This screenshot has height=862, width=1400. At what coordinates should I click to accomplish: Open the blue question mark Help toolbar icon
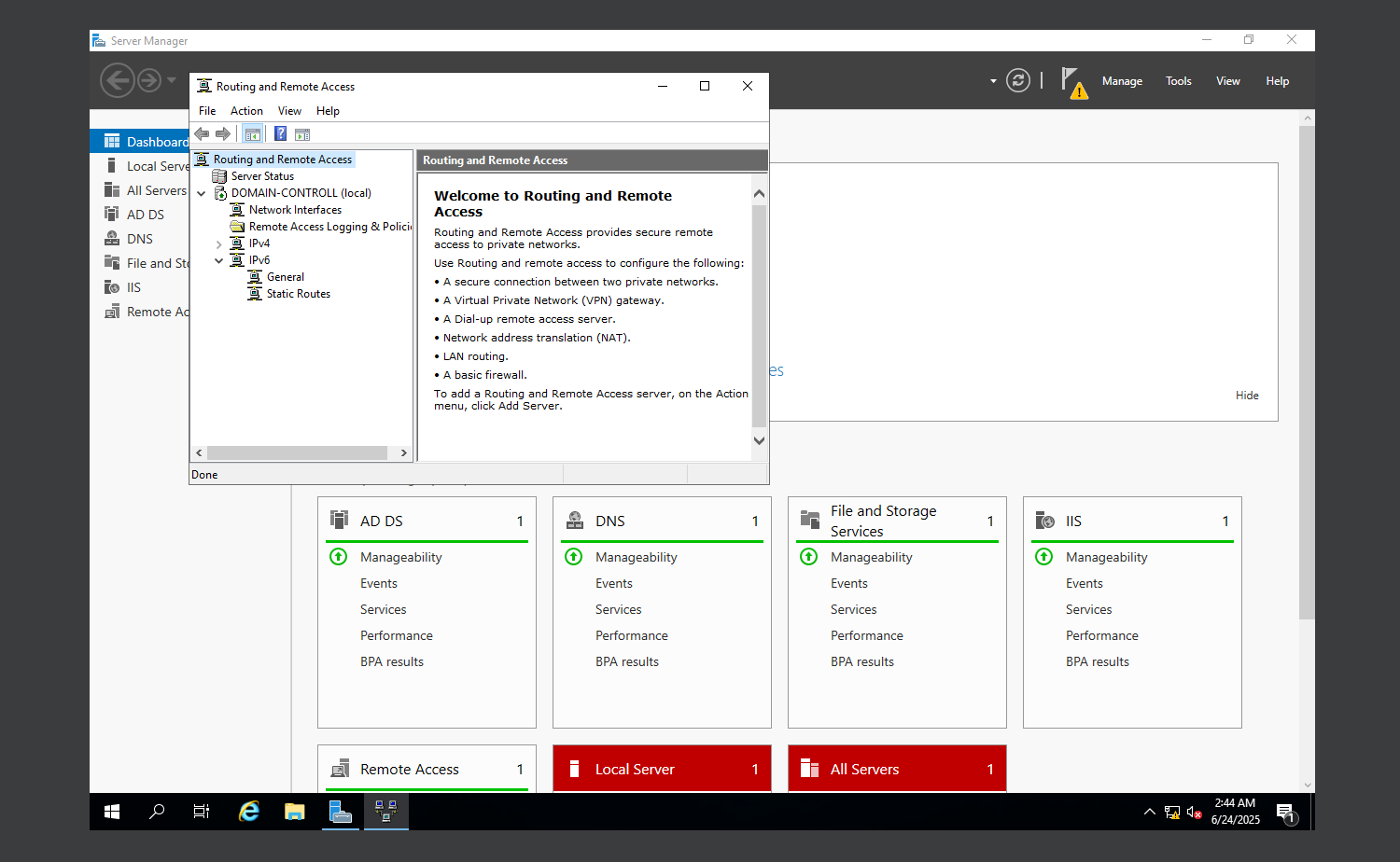point(280,134)
